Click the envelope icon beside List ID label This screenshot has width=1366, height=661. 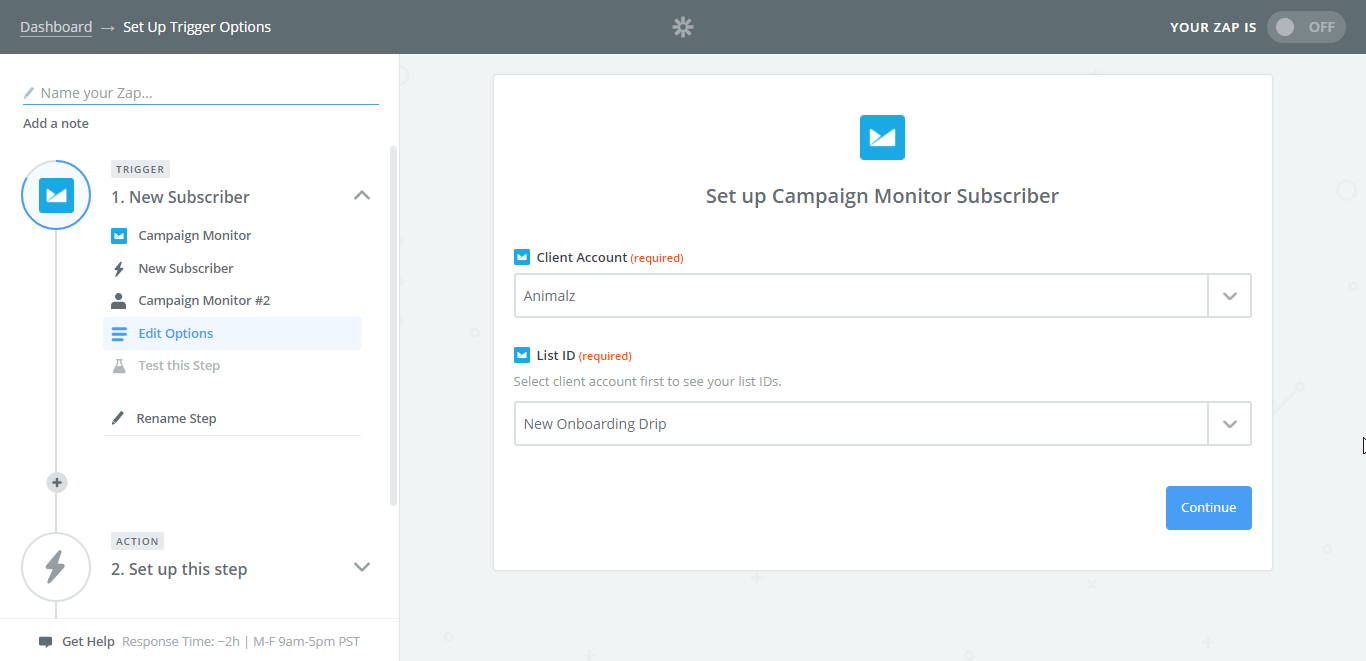[x=521, y=355]
